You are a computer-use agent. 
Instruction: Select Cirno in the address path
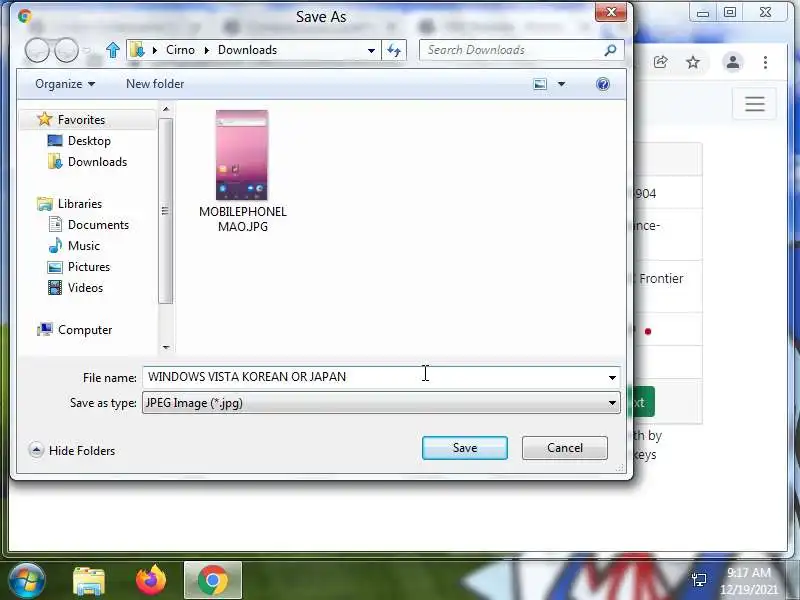(180, 50)
